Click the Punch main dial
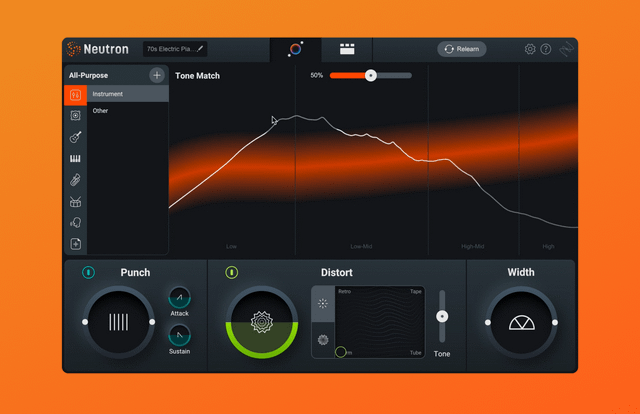Image resolution: width=640 pixels, height=414 pixels. [119, 322]
